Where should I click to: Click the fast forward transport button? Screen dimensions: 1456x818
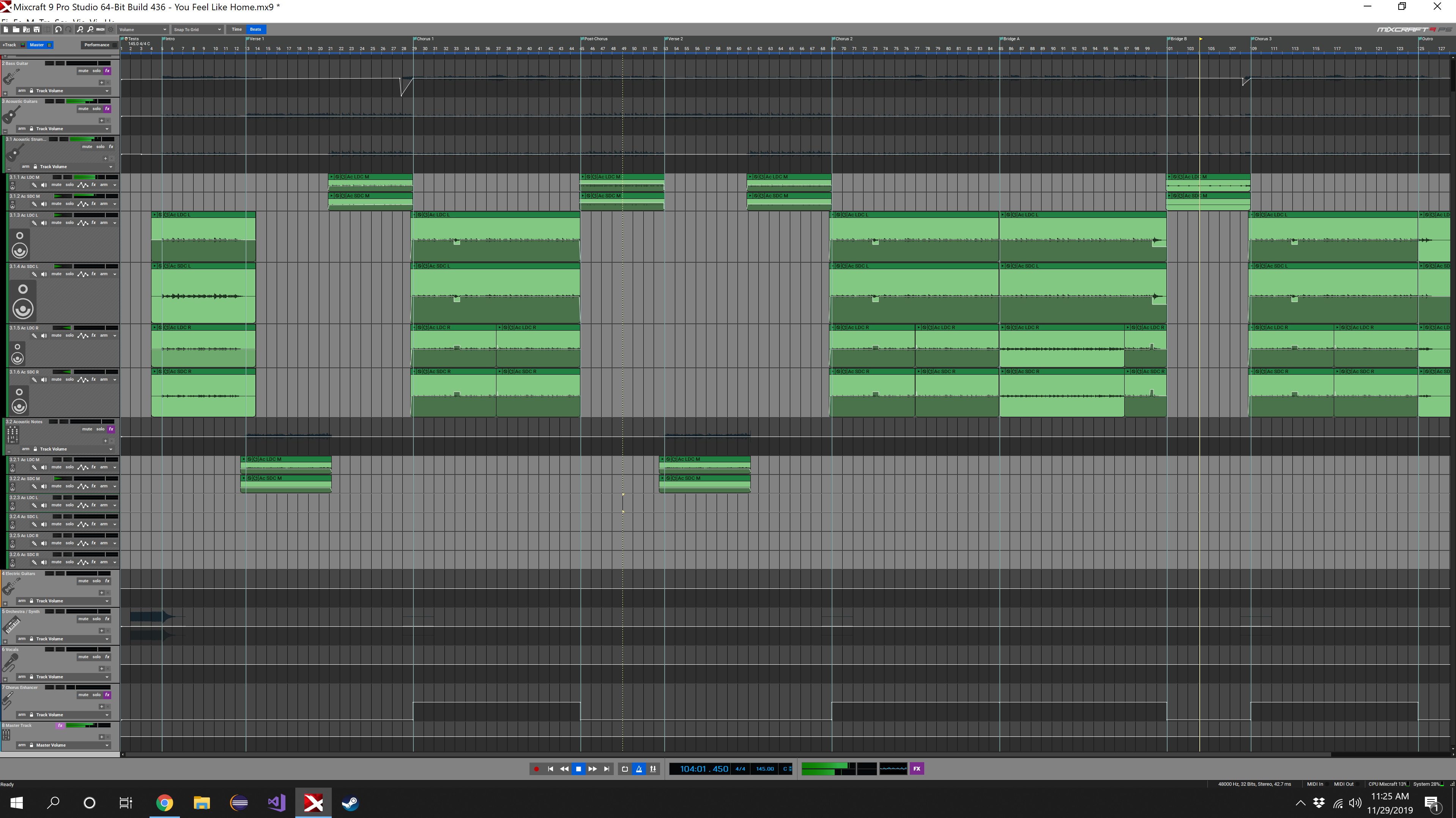[x=592, y=769]
